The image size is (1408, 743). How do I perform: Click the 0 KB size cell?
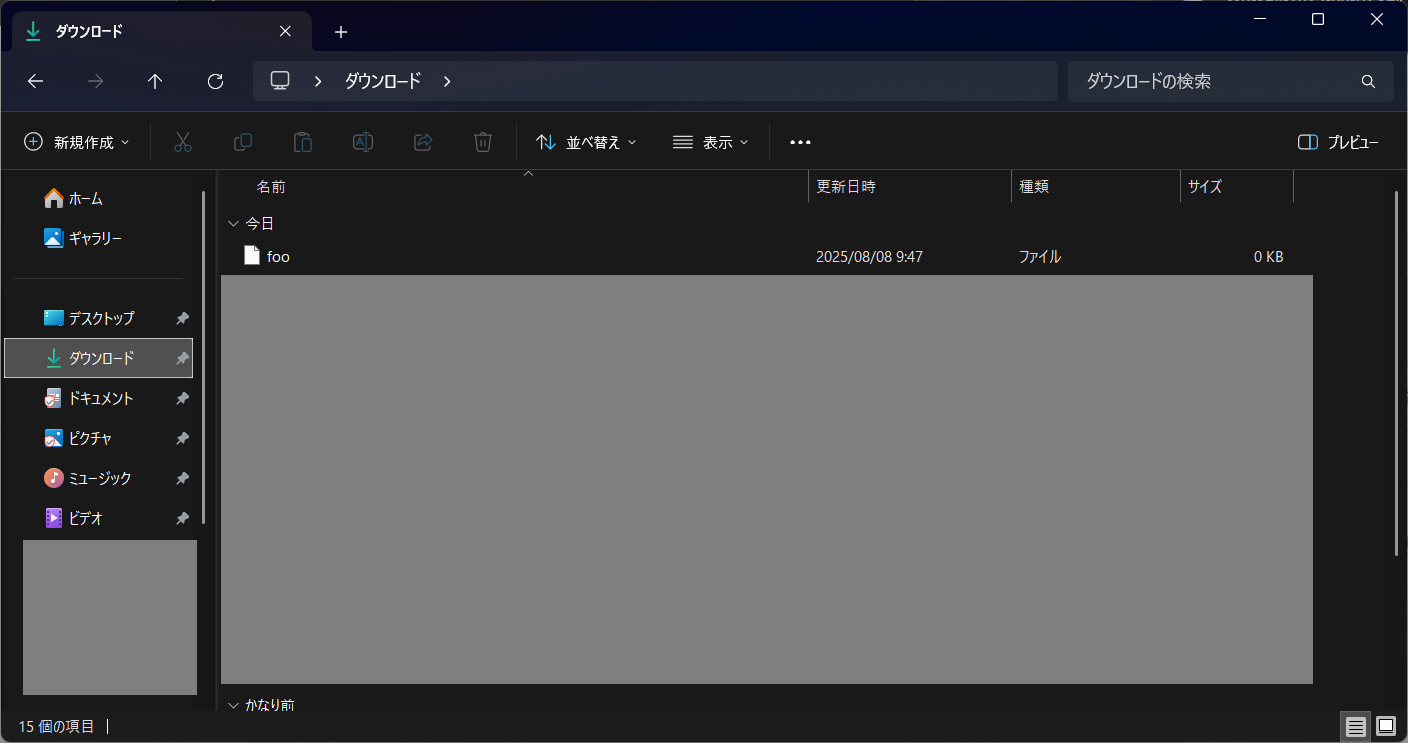pos(1268,257)
